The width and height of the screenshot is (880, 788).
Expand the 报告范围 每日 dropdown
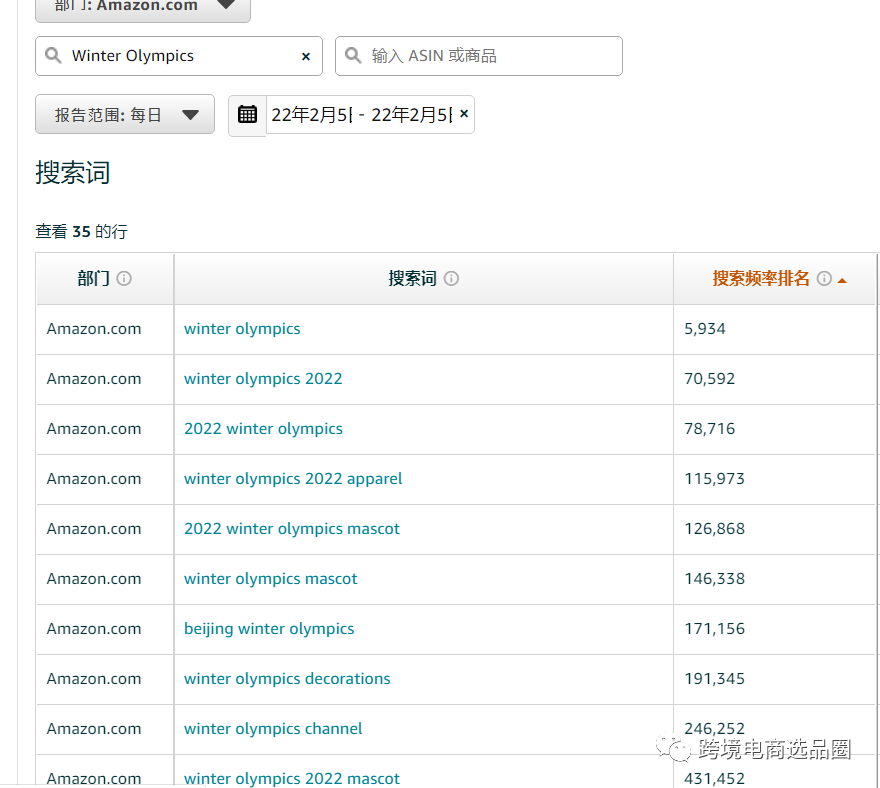point(125,115)
